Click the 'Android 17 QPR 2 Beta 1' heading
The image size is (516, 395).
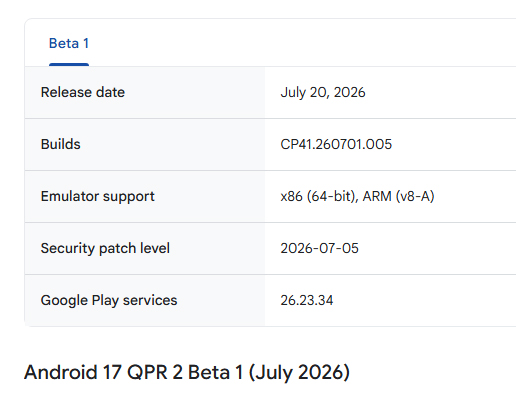point(187,372)
